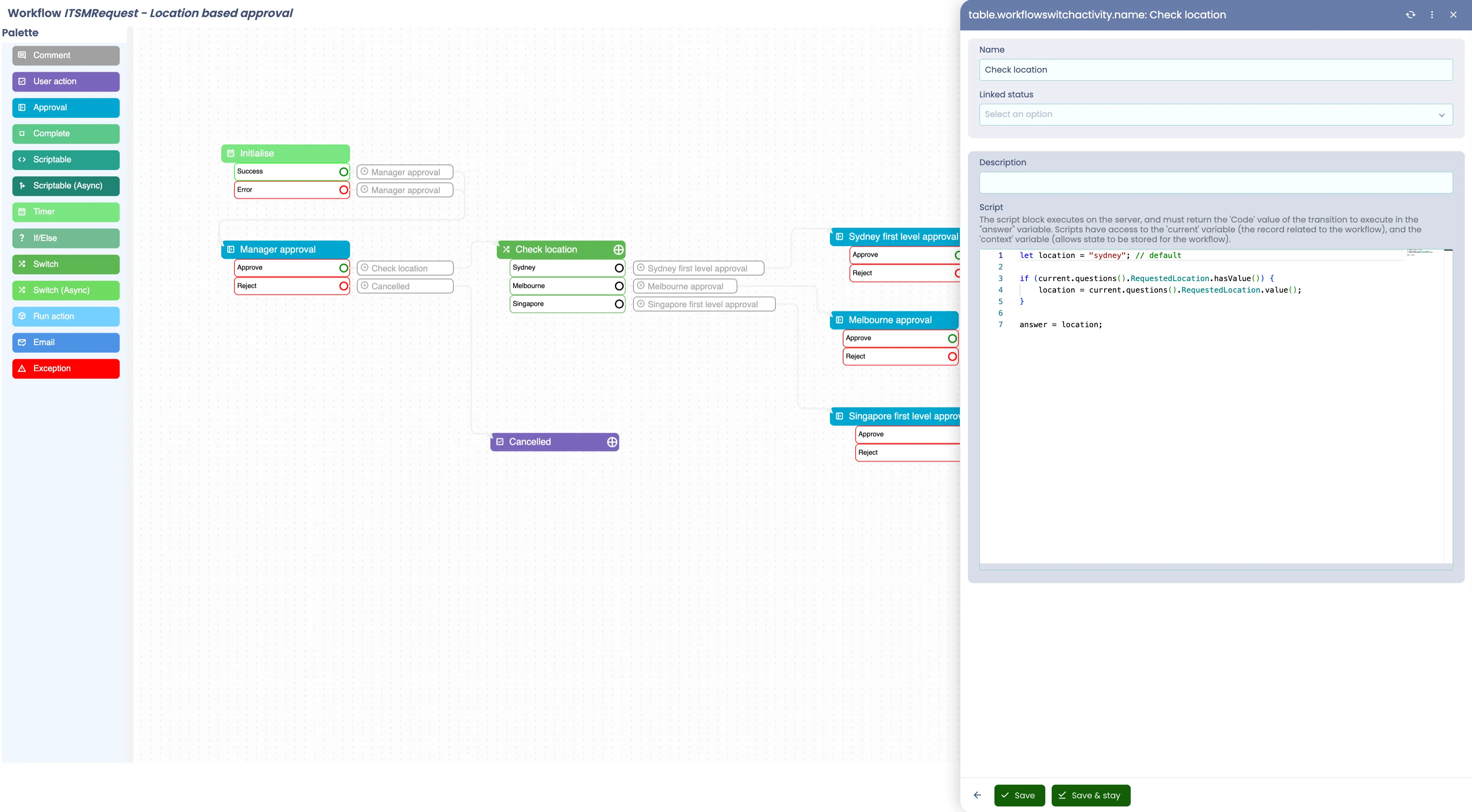Click Manager approval Approve connector
Image resolution: width=1472 pixels, height=812 pixels.
coord(343,268)
